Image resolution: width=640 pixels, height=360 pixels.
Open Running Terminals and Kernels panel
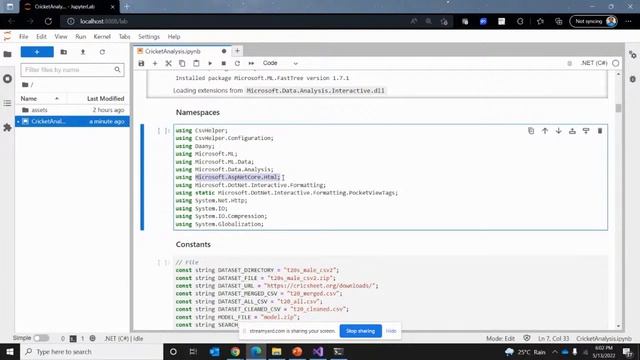(x=7, y=78)
